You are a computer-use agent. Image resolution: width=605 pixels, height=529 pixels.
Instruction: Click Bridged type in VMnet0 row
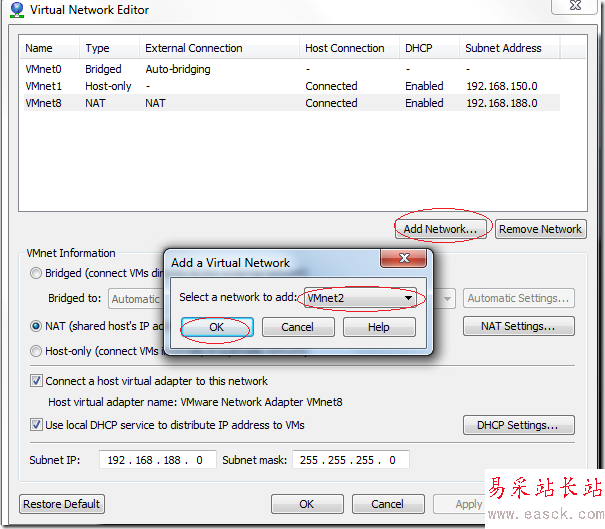pos(103,69)
